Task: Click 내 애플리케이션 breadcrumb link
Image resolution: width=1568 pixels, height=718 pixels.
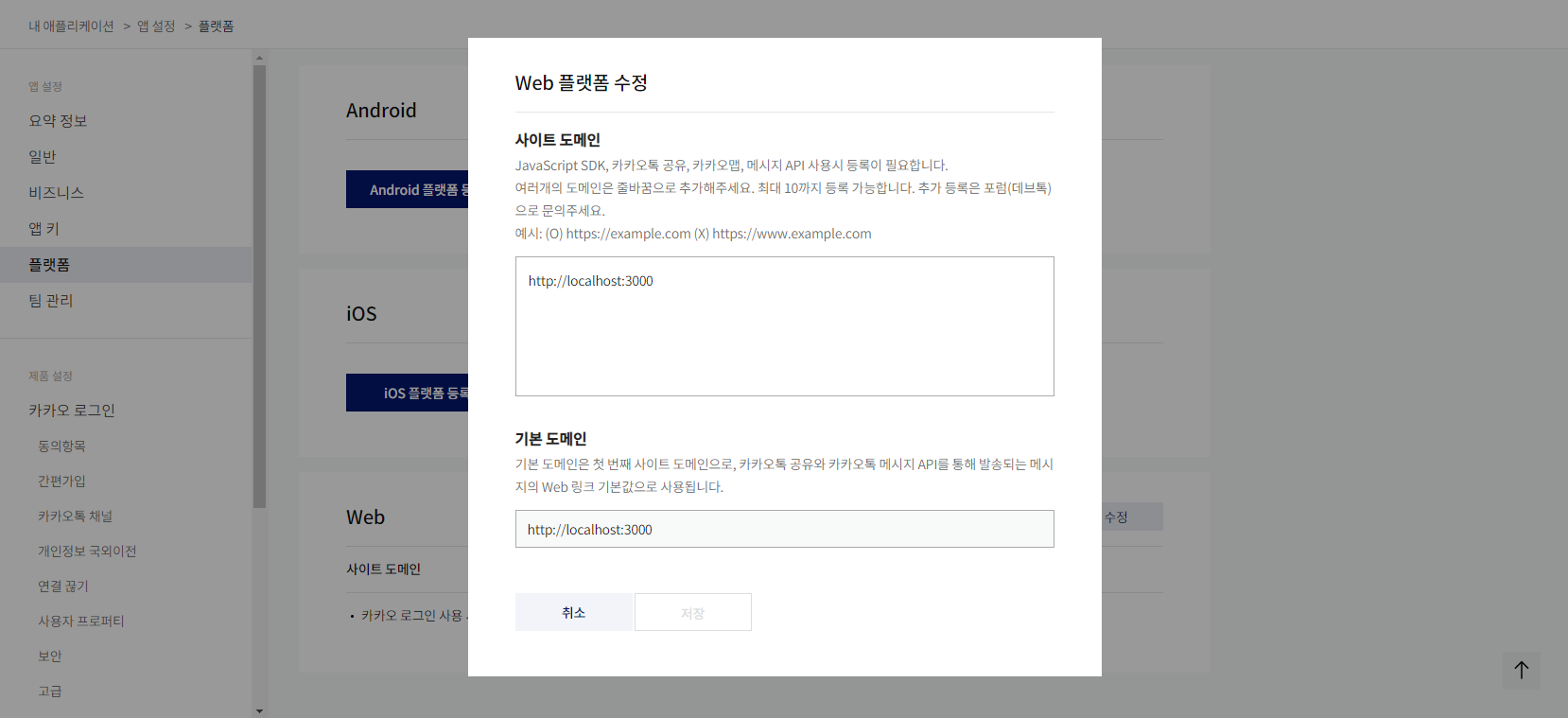Action: (x=71, y=26)
